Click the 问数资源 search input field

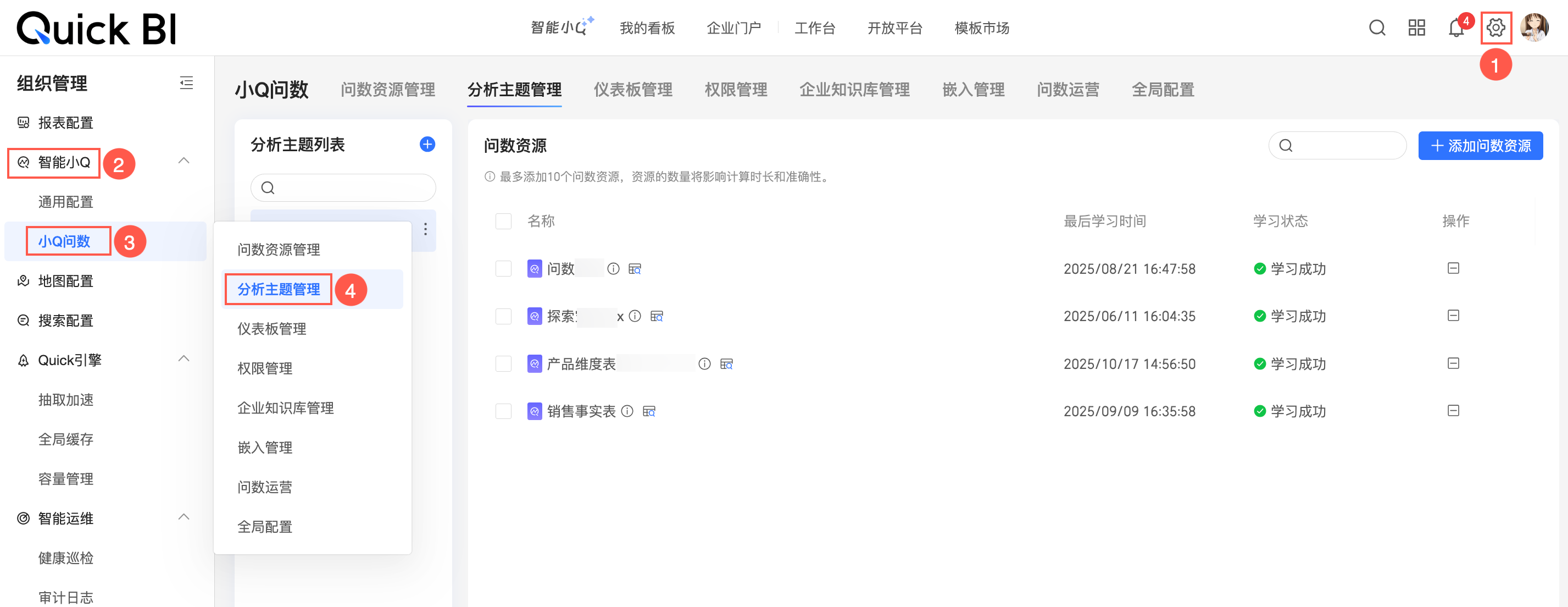(x=1345, y=146)
